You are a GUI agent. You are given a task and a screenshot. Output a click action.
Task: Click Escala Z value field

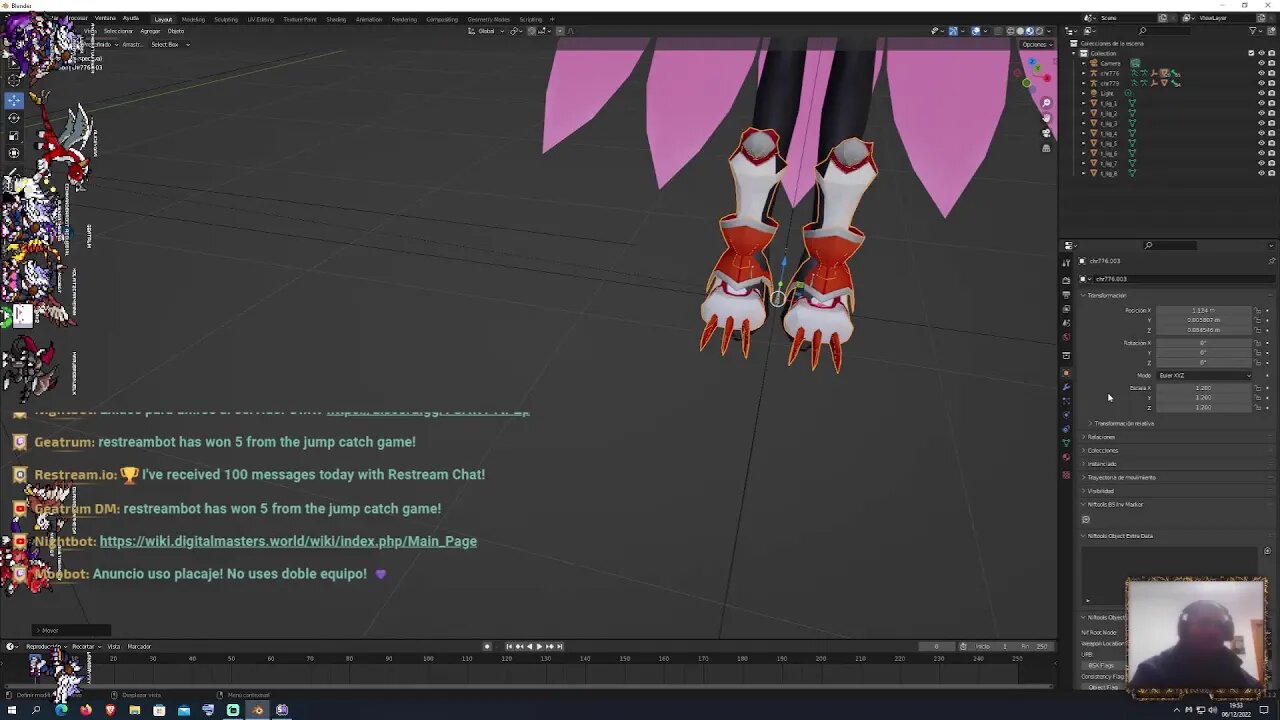coord(1202,408)
